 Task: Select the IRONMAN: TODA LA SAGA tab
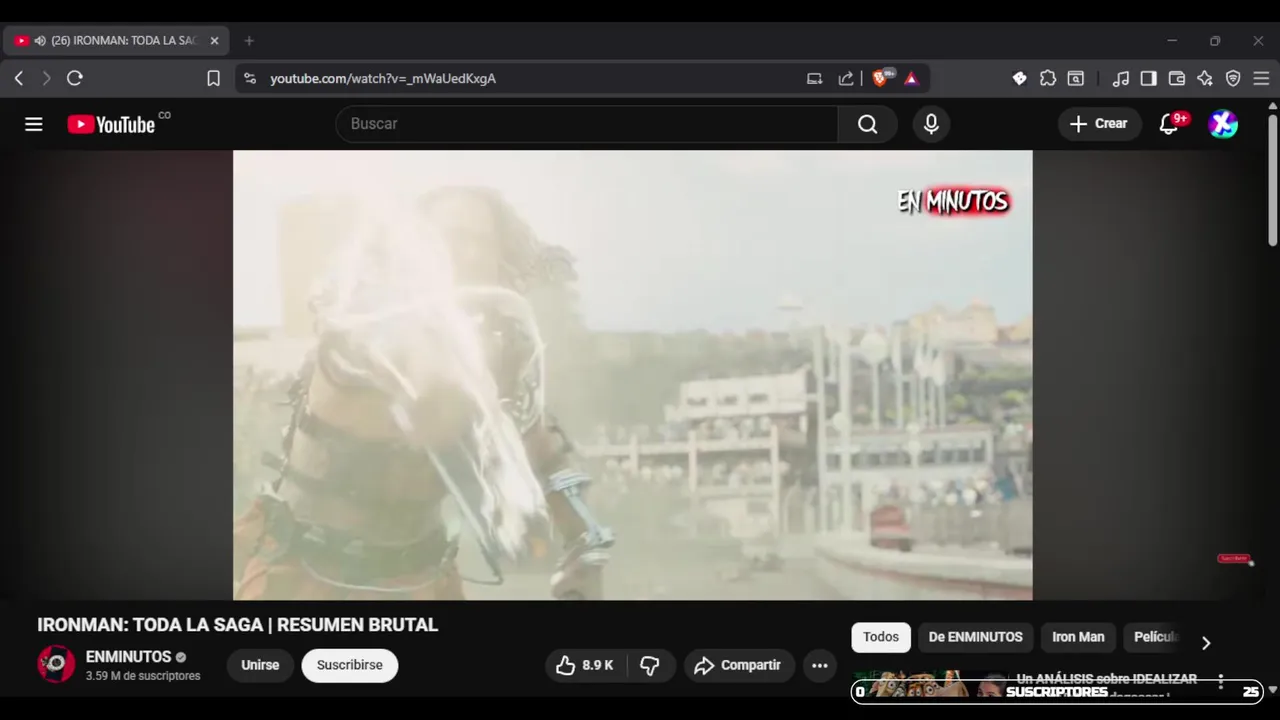pyautogui.click(x=117, y=41)
